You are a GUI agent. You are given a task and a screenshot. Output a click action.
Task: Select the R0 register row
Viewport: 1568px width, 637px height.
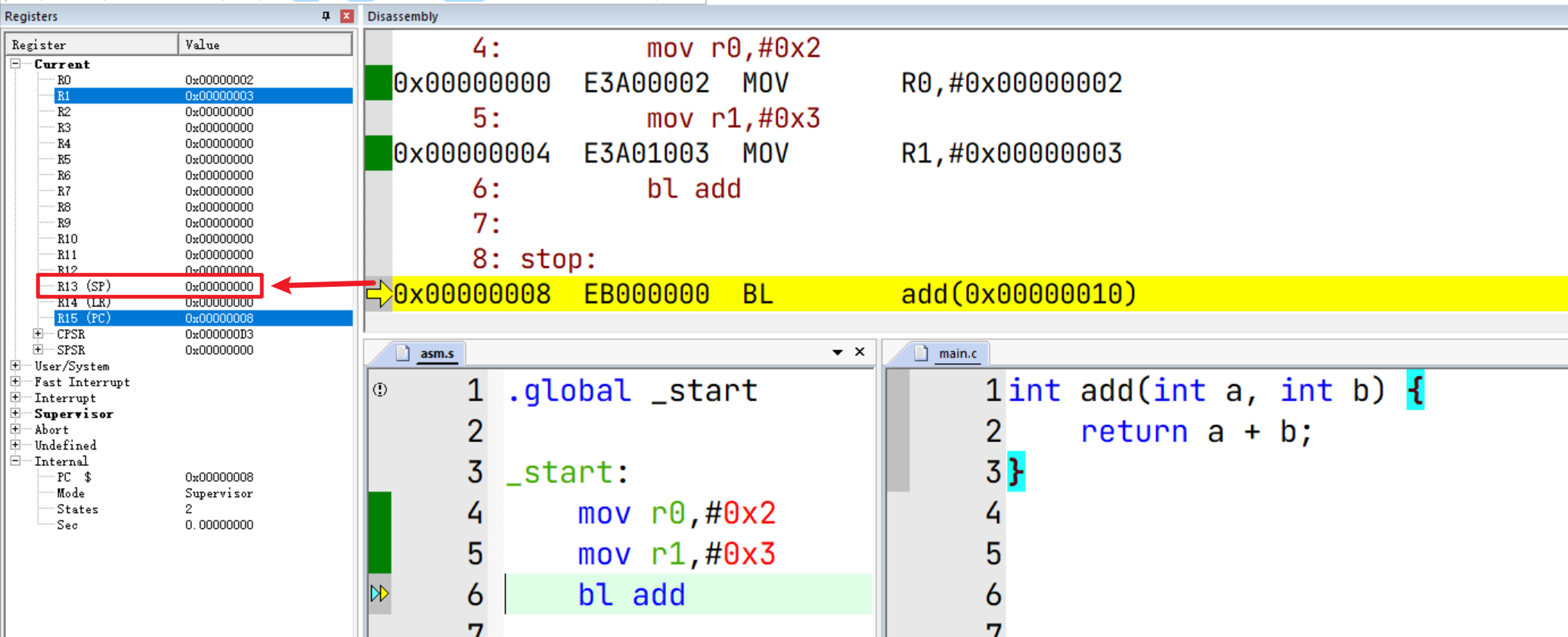tap(203, 80)
